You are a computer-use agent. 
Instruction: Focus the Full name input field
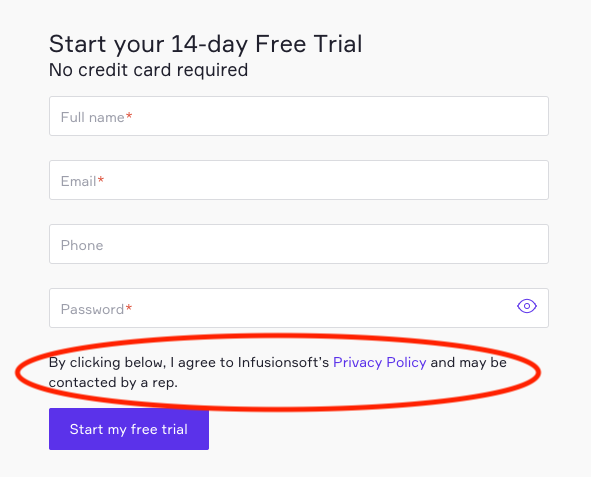pyautogui.click(x=299, y=116)
